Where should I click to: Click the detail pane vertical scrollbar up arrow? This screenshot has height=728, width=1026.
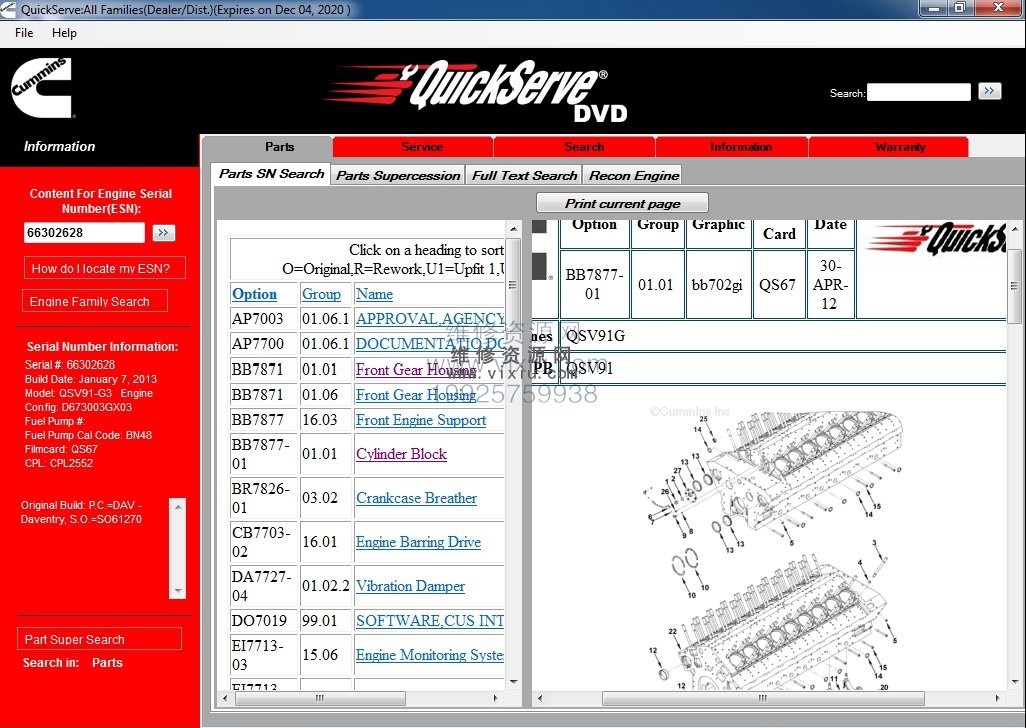pyautogui.click(x=1014, y=229)
